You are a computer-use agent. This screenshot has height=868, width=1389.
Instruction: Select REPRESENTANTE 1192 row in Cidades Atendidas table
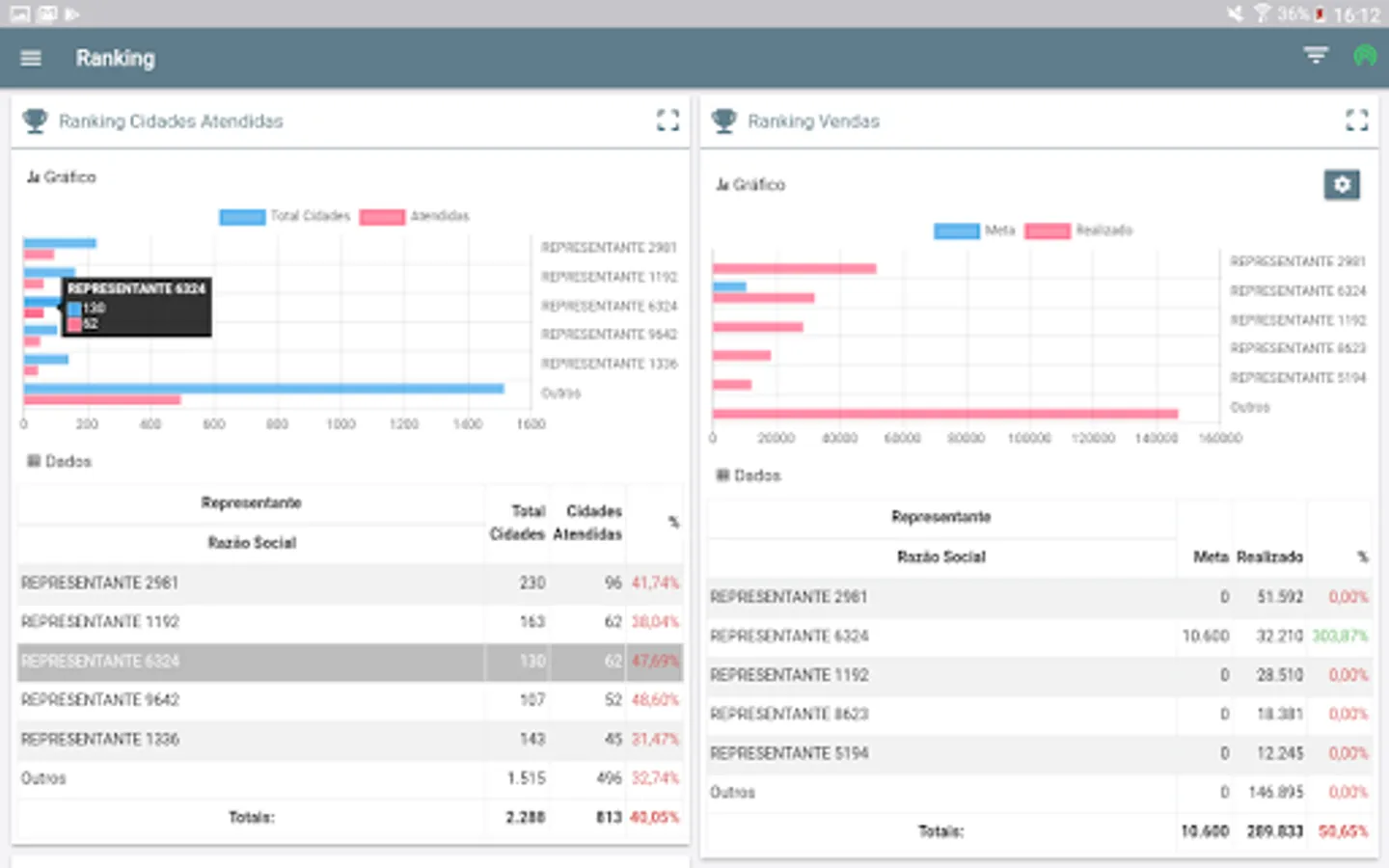point(350,622)
